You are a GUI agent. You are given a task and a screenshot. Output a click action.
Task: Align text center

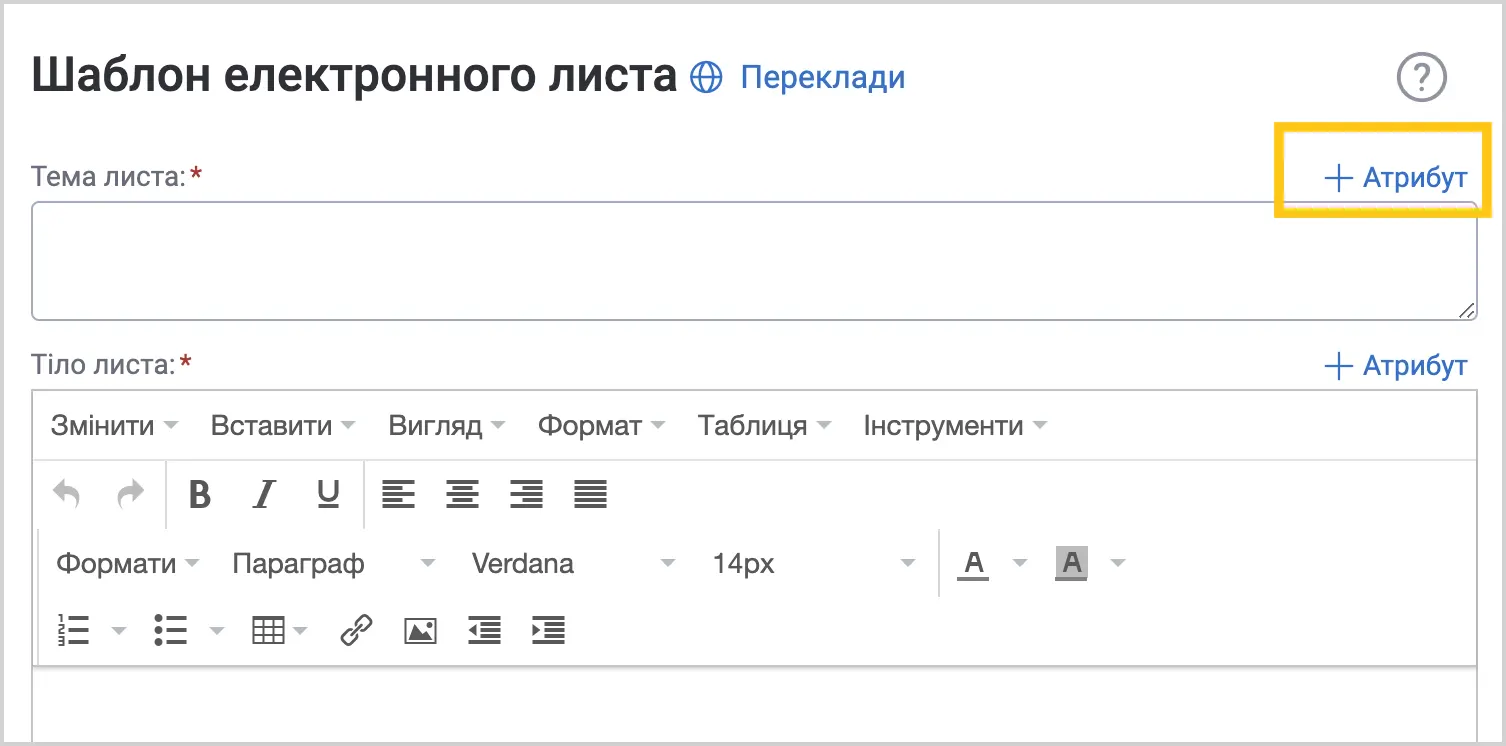pyautogui.click(x=462, y=494)
